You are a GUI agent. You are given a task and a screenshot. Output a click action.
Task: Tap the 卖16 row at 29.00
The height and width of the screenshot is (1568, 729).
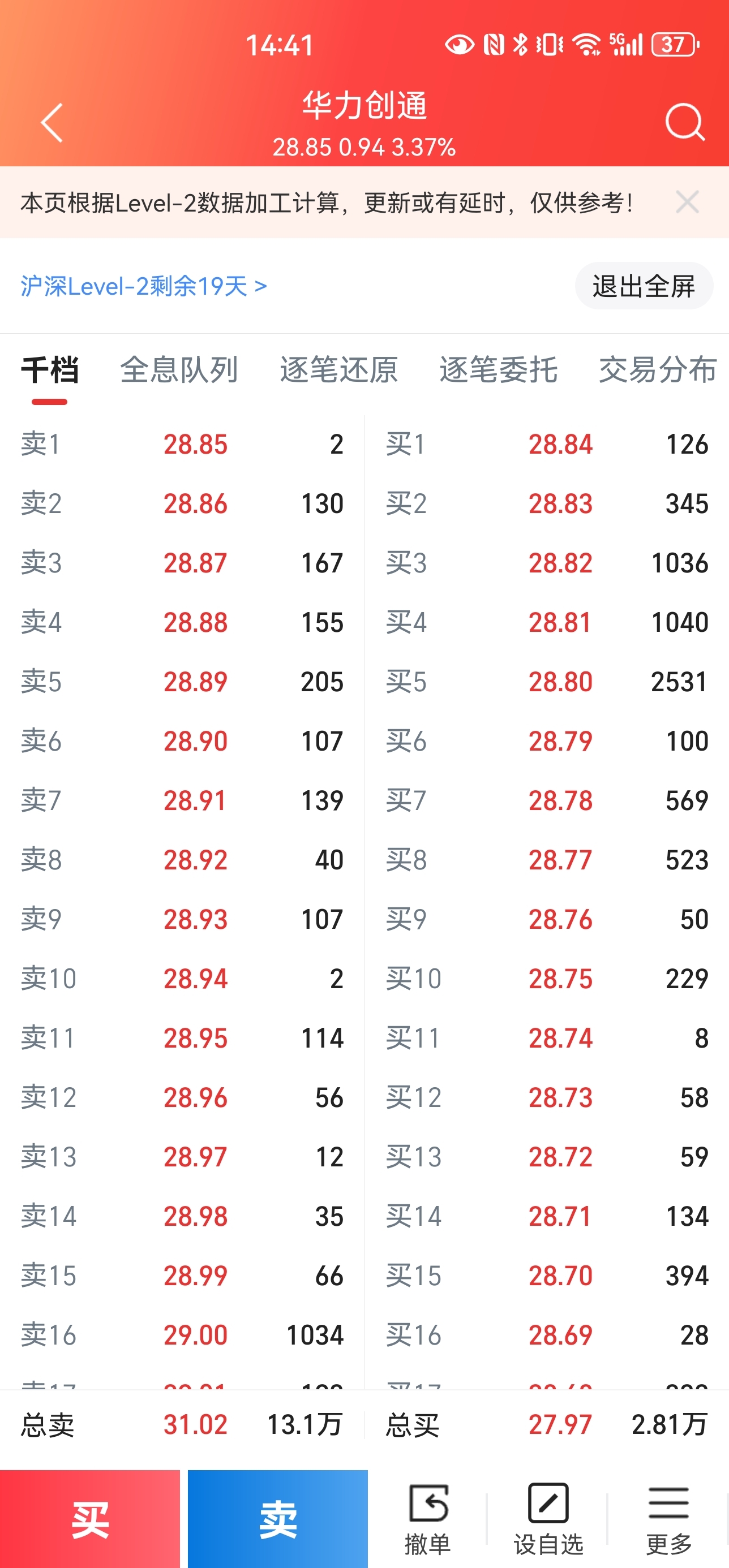(182, 1335)
